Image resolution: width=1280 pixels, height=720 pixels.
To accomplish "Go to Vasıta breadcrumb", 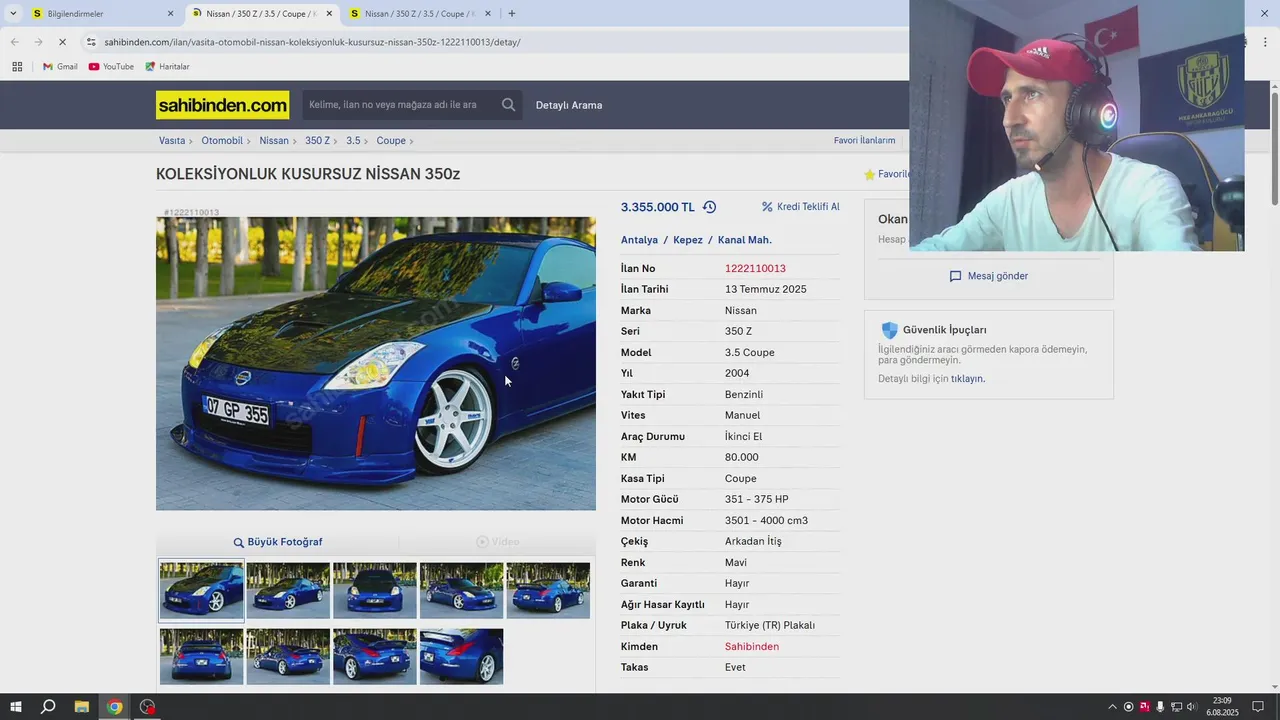I will pyautogui.click(x=172, y=141).
